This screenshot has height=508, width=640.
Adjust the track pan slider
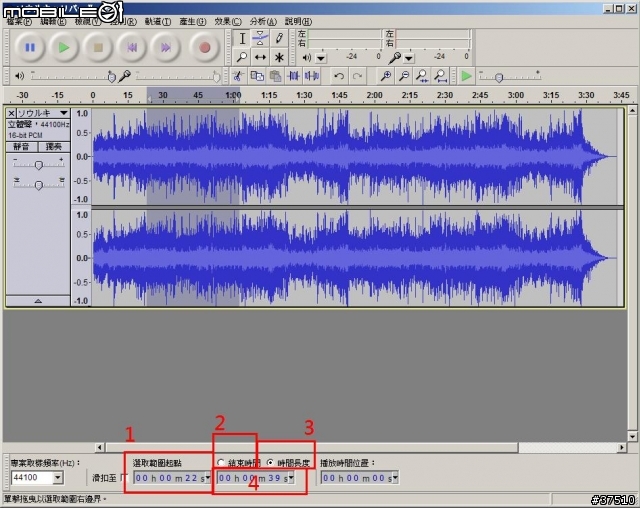[38, 184]
